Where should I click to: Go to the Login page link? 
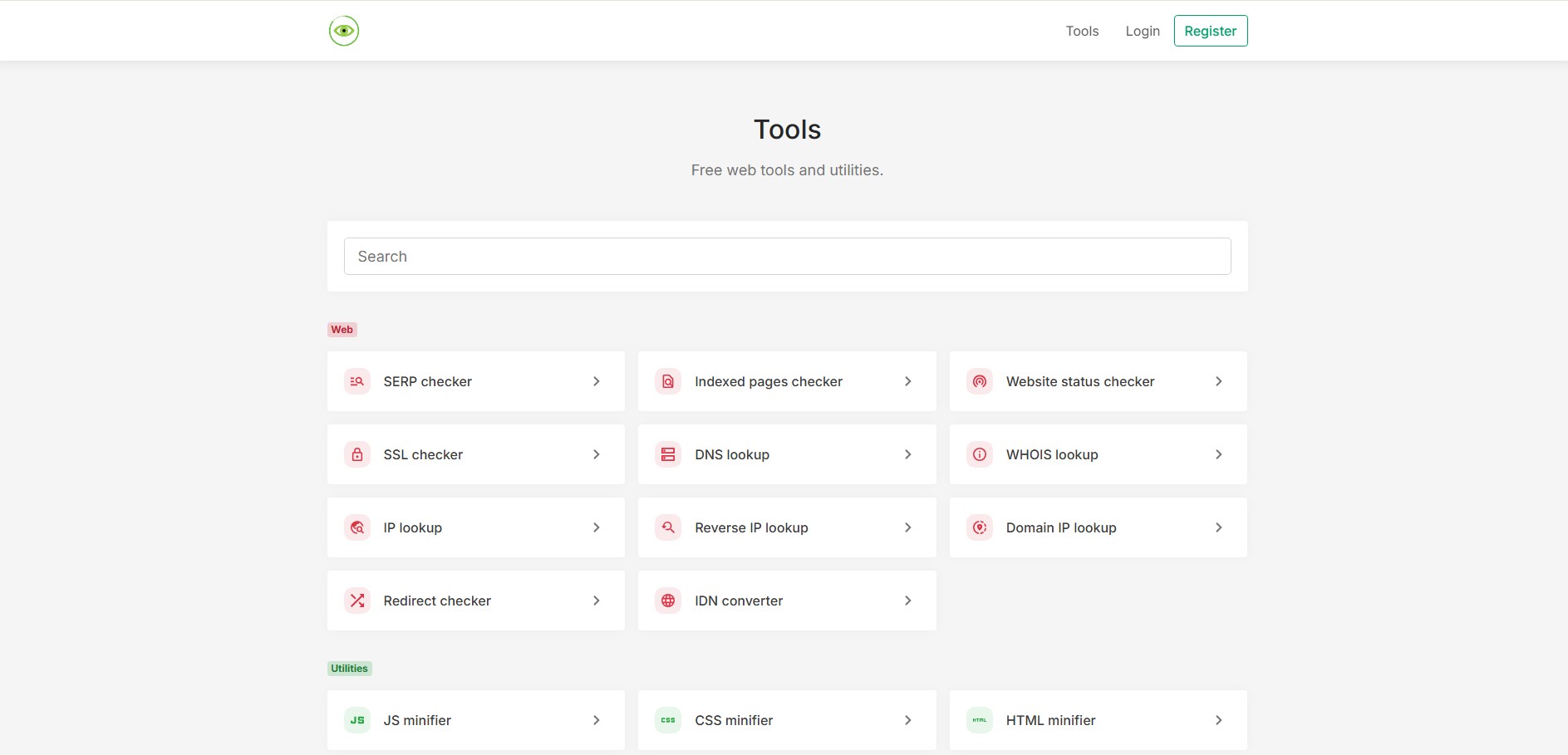[x=1143, y=31]
